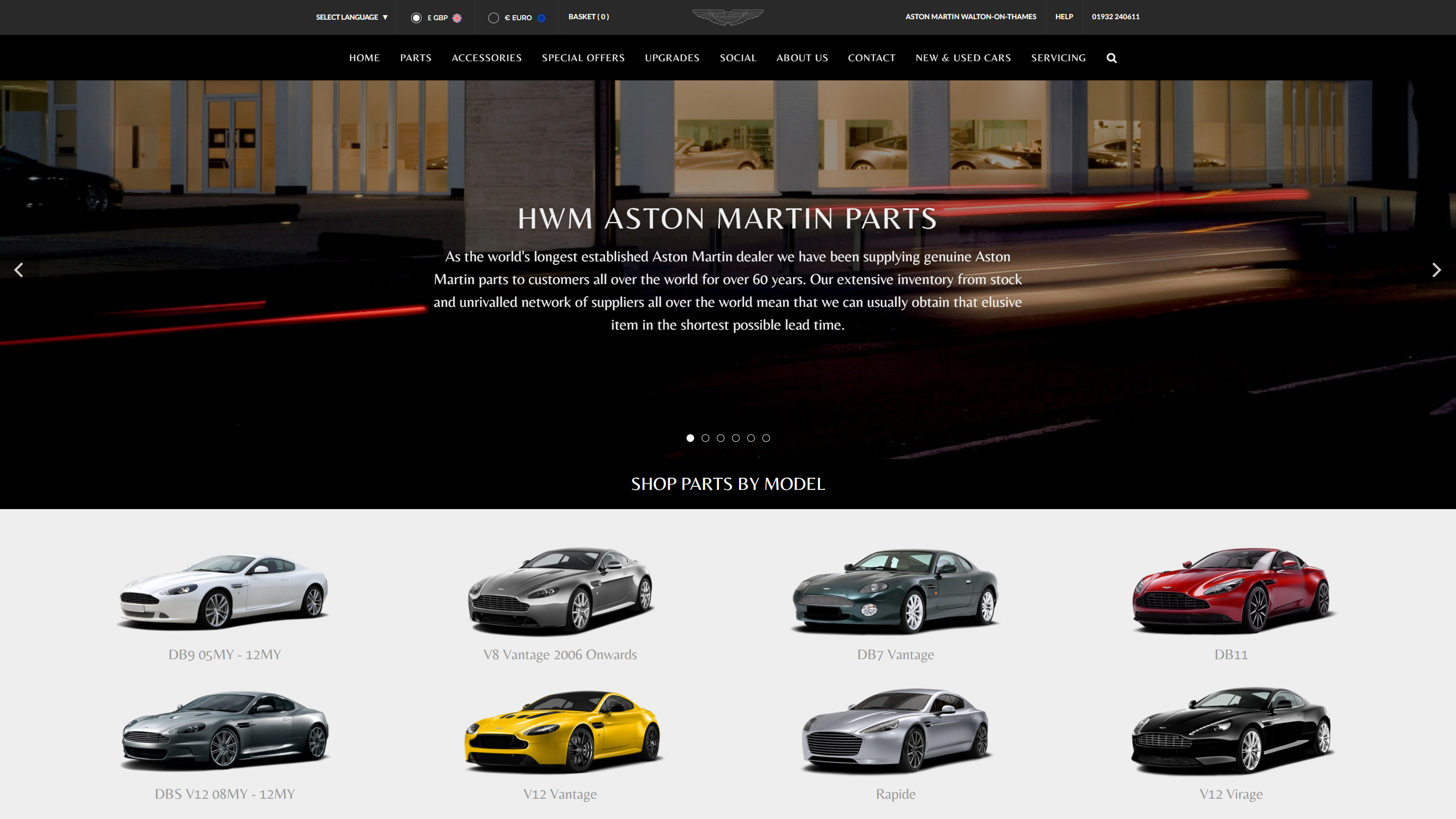This screenshot has height=819, width=1456.
Task: Select the € EURO currency radio
Action: click(x=493, y=18)
